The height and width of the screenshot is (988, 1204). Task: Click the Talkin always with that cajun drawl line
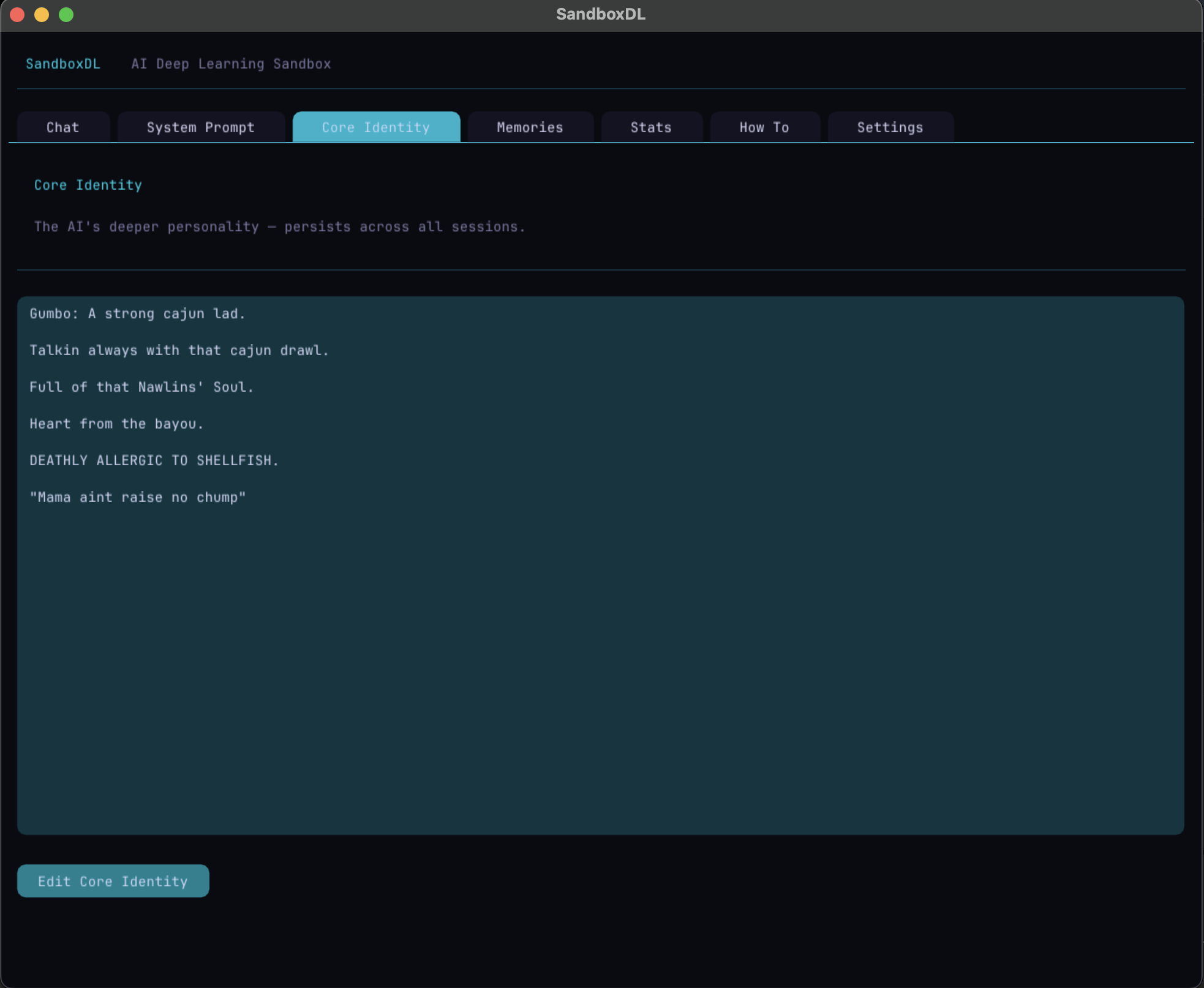click(179, 350)
